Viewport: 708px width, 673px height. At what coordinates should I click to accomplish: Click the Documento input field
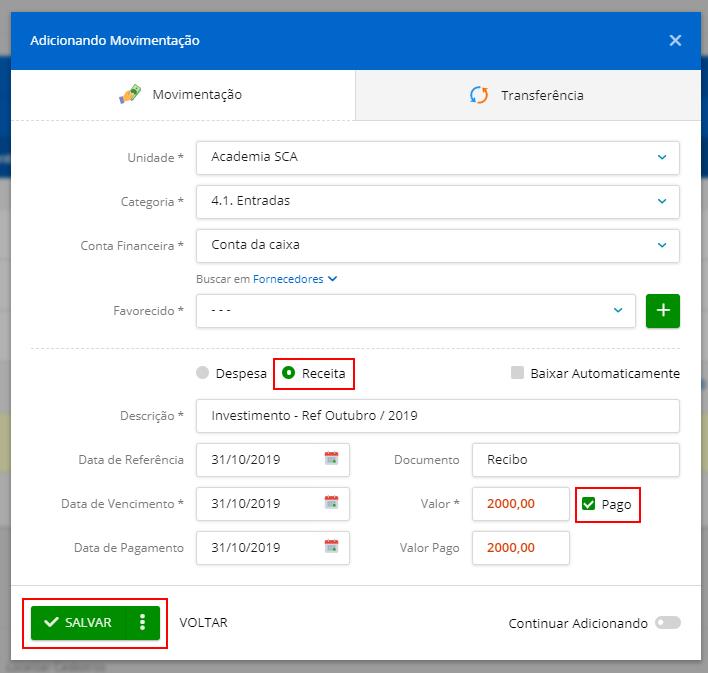coord(576,460)
